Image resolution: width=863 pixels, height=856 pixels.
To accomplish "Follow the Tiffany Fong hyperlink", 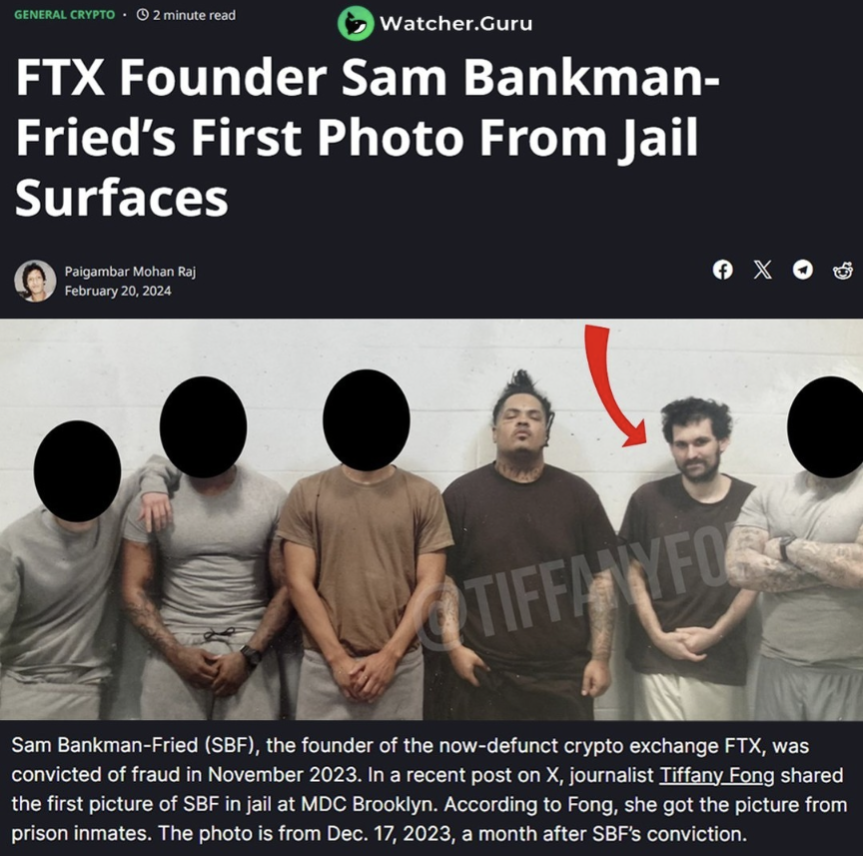I will pyautogui.click(x=717, y=775).
